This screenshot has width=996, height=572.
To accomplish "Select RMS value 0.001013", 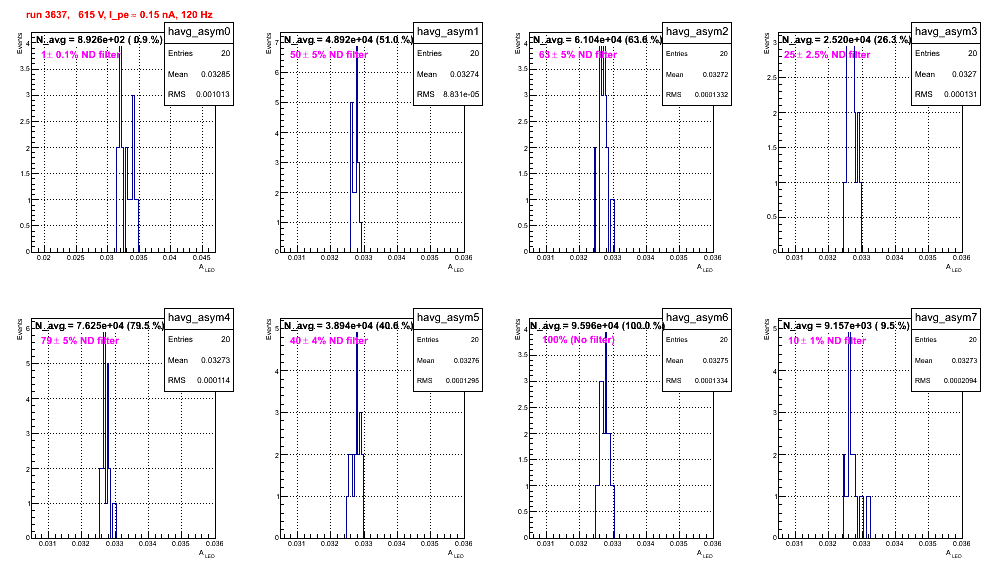I will pos(213,95).
